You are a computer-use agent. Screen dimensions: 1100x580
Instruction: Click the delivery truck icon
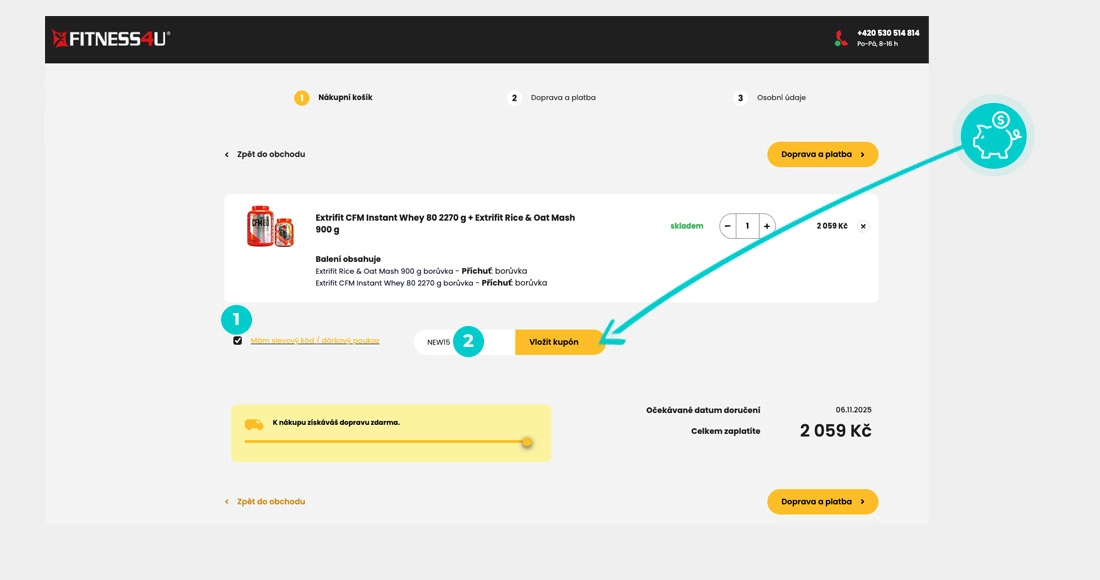point(254,424)
